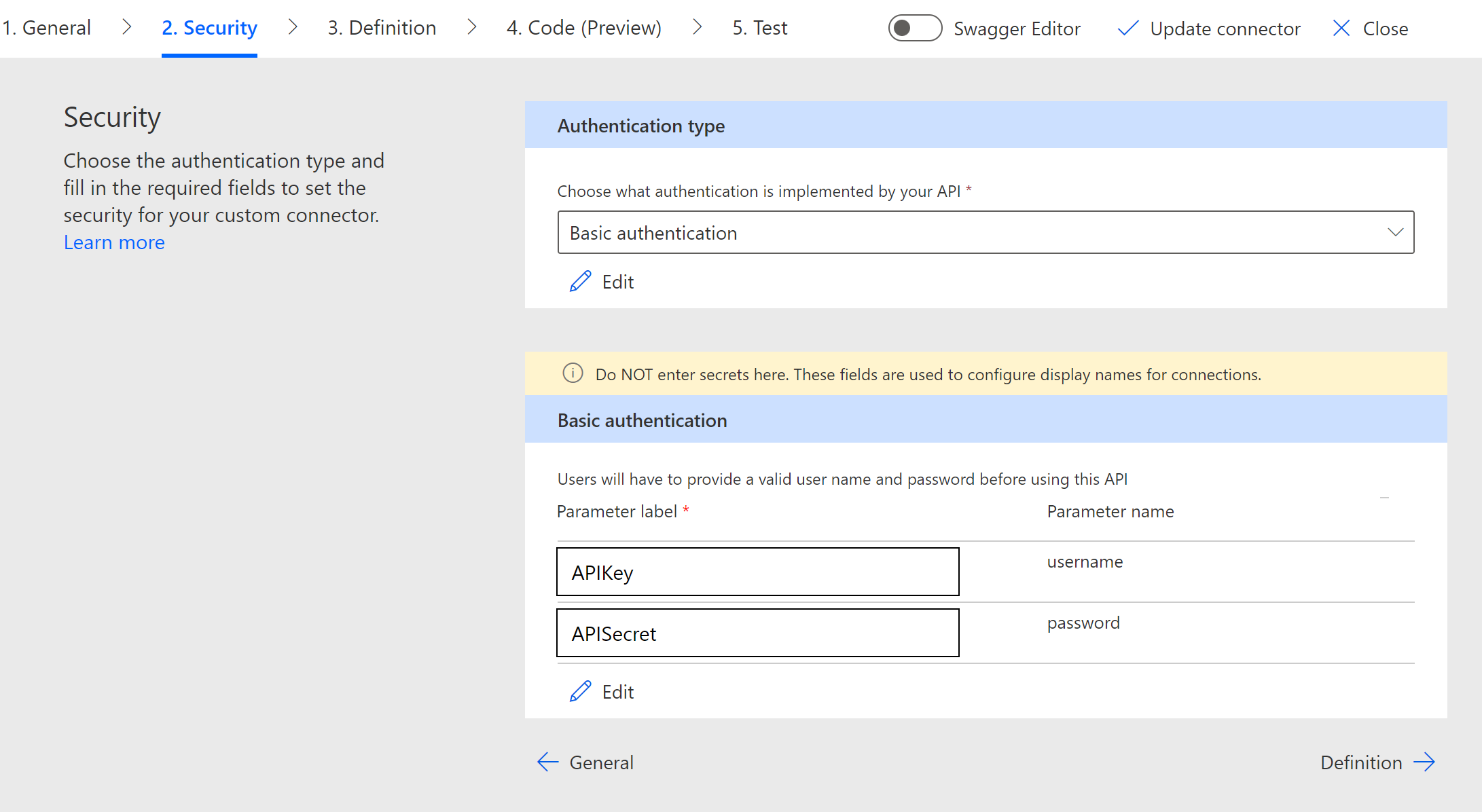The height and width of the screenshot is (812, 1482).
Task: Click the checkmark icon for Update connector
Action: click(1128, 29)
